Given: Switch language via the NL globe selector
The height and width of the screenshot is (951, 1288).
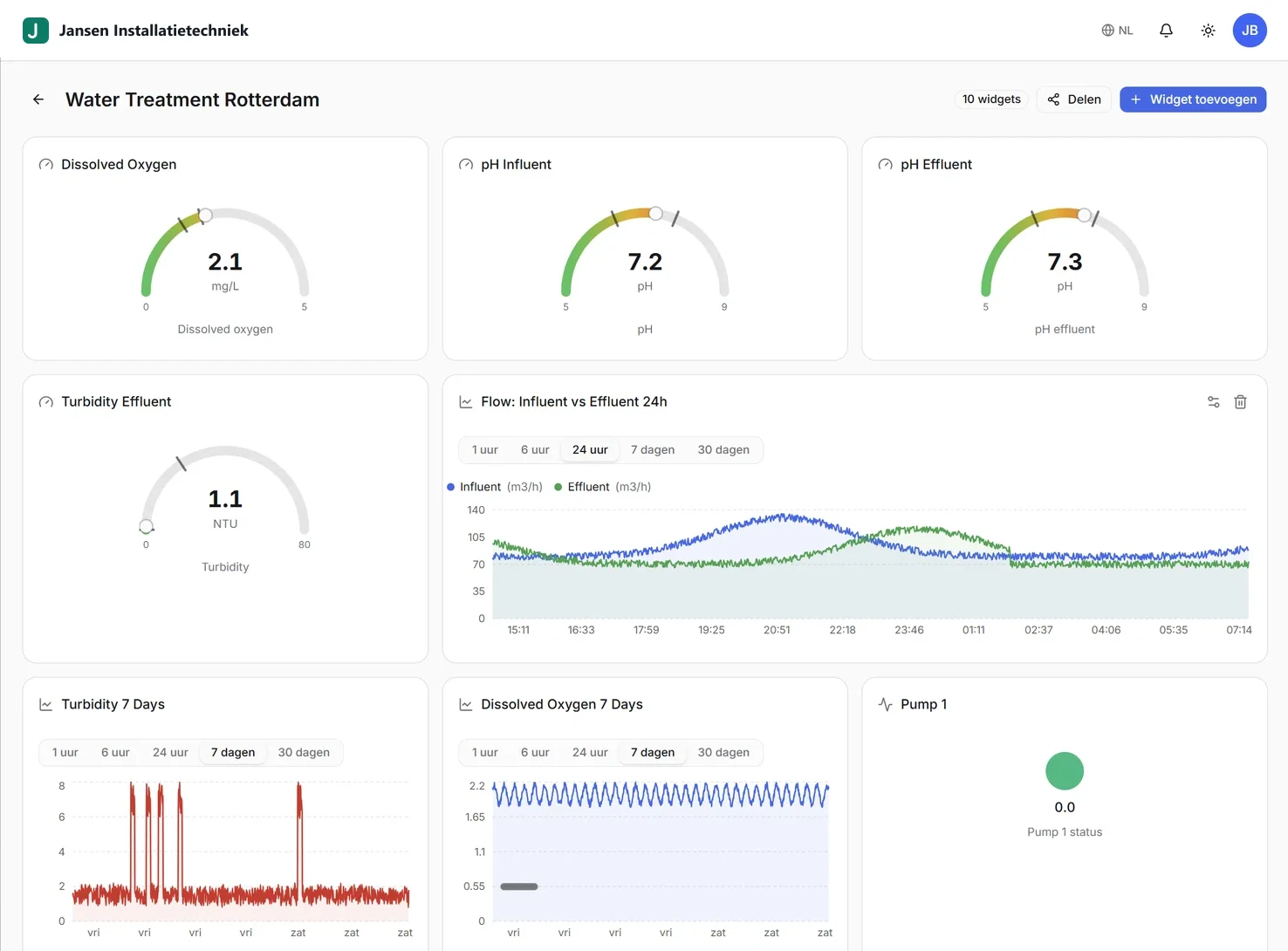Looking at the screenshot, I should click(1117, 31).
